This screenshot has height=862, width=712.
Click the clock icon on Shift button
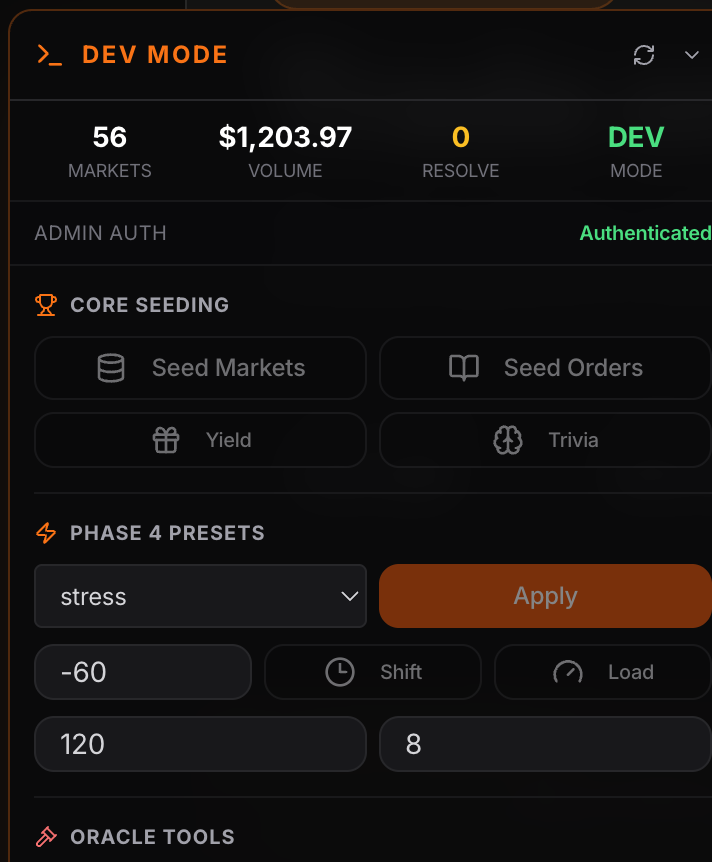[340, 672]
